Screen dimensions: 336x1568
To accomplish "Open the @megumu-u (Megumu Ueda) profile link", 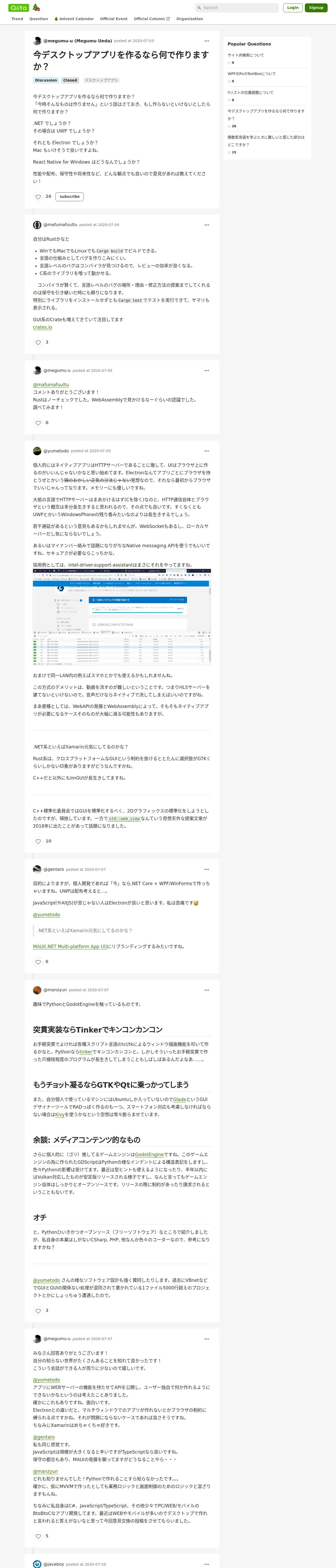I will 77,41.
